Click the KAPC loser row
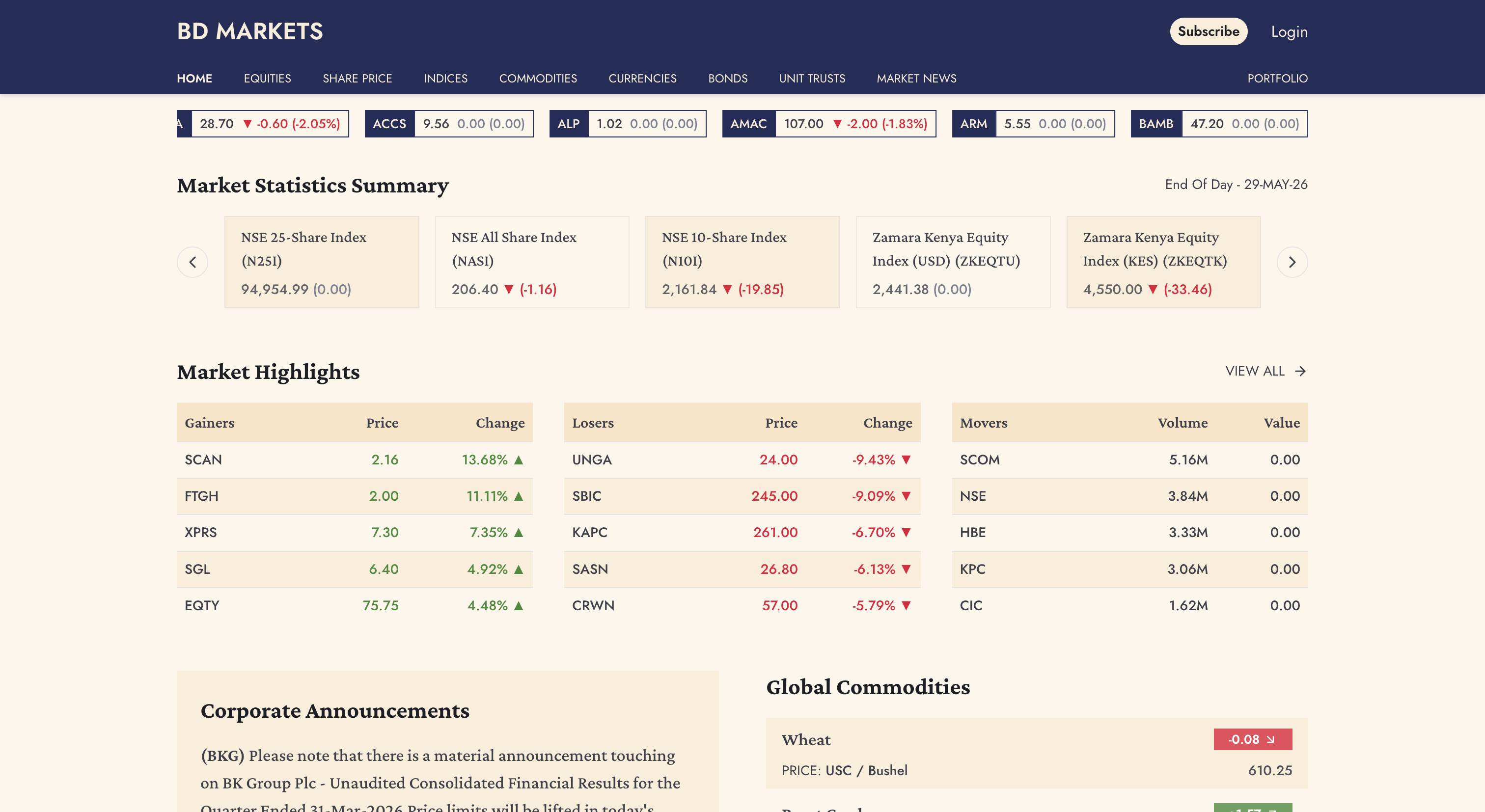This screenshot has height=812, width=1485. point(742,533)
